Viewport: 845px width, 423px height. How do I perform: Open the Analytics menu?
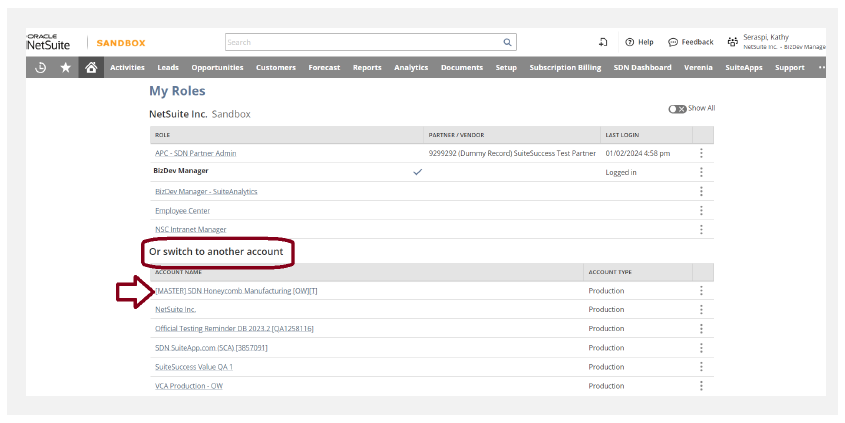[411, 67]
